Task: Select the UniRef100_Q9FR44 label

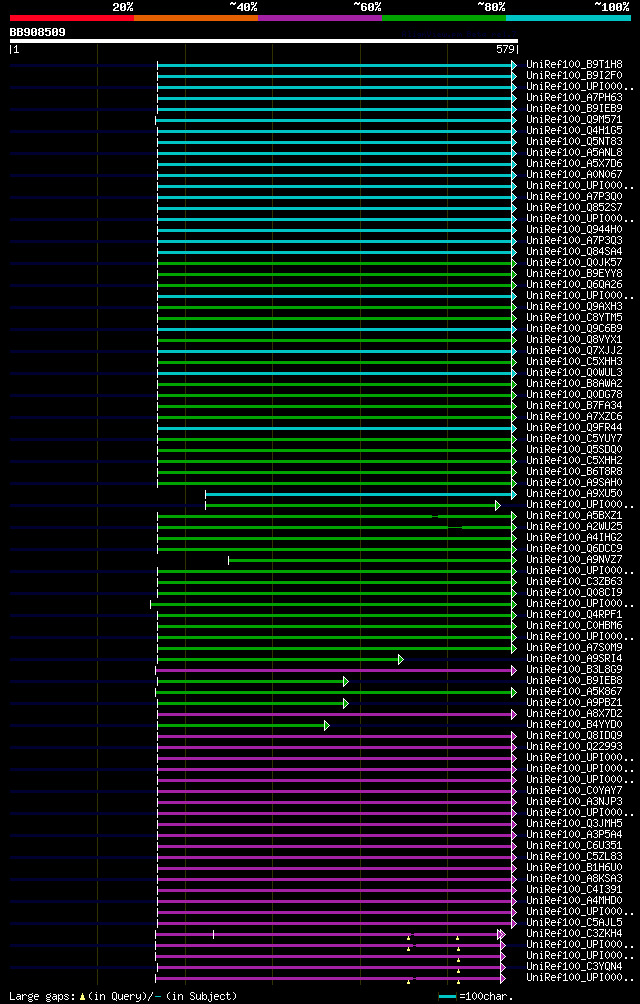Action: point(574,427)
